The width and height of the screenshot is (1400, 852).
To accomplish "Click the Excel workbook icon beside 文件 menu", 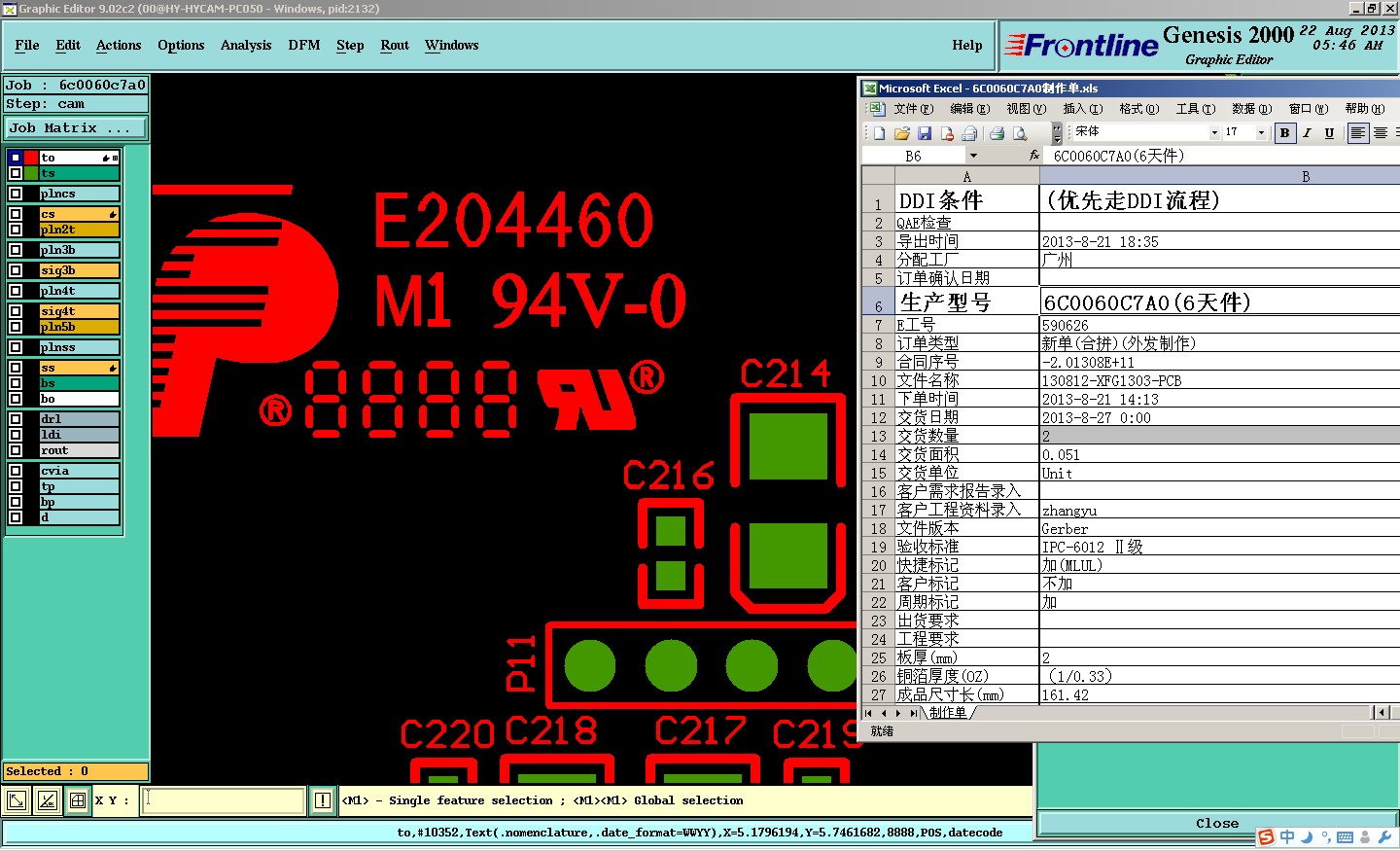I will click(877, 109).
